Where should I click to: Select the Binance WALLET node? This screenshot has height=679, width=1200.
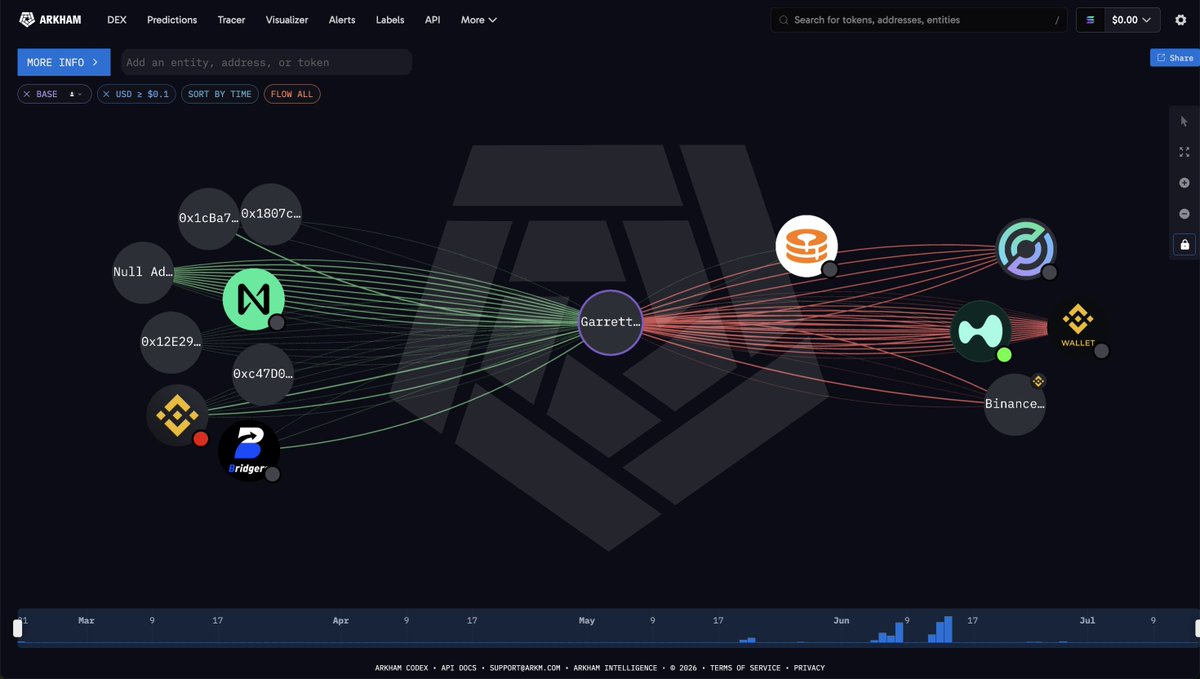[1078, 327]
